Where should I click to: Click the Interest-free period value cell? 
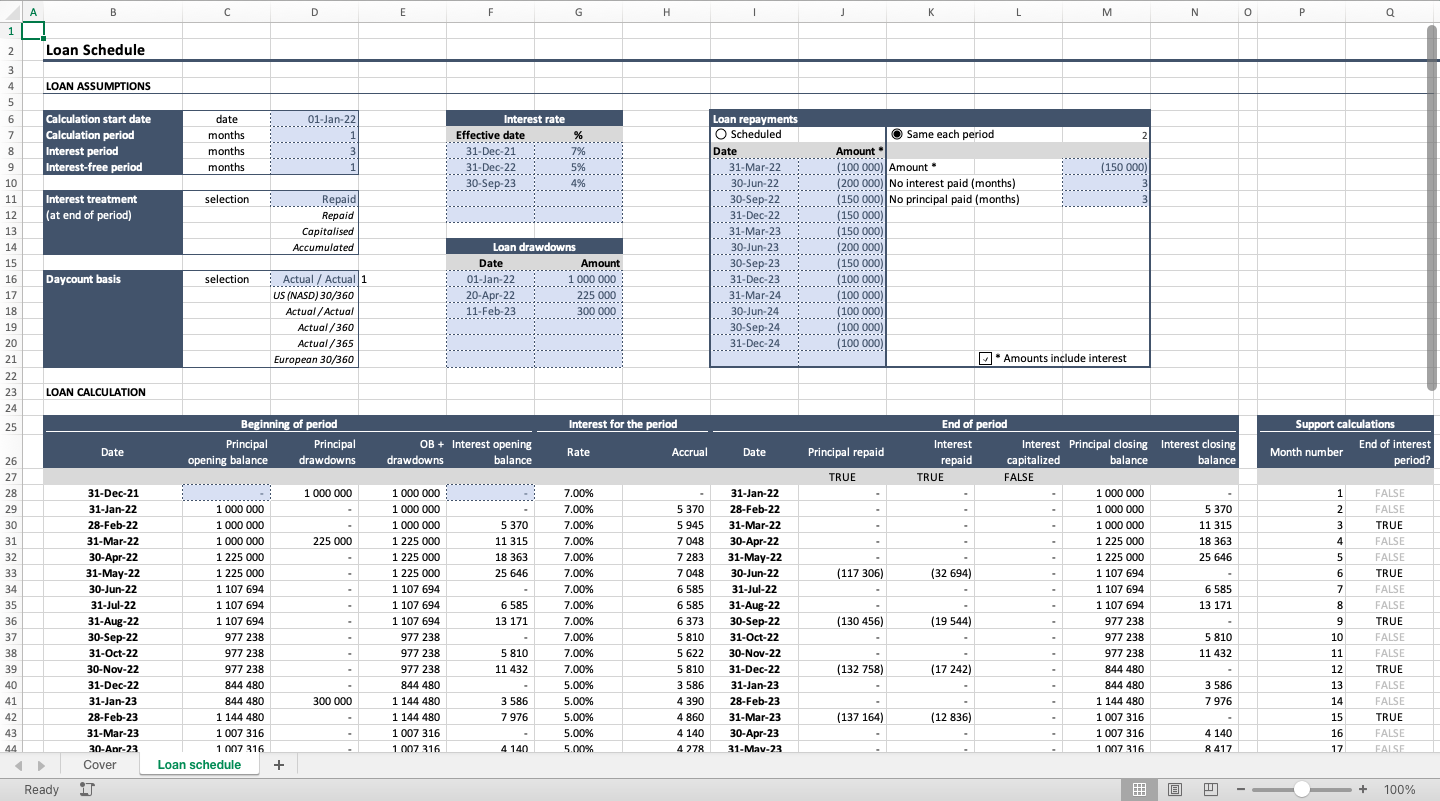tap(314, 167)
